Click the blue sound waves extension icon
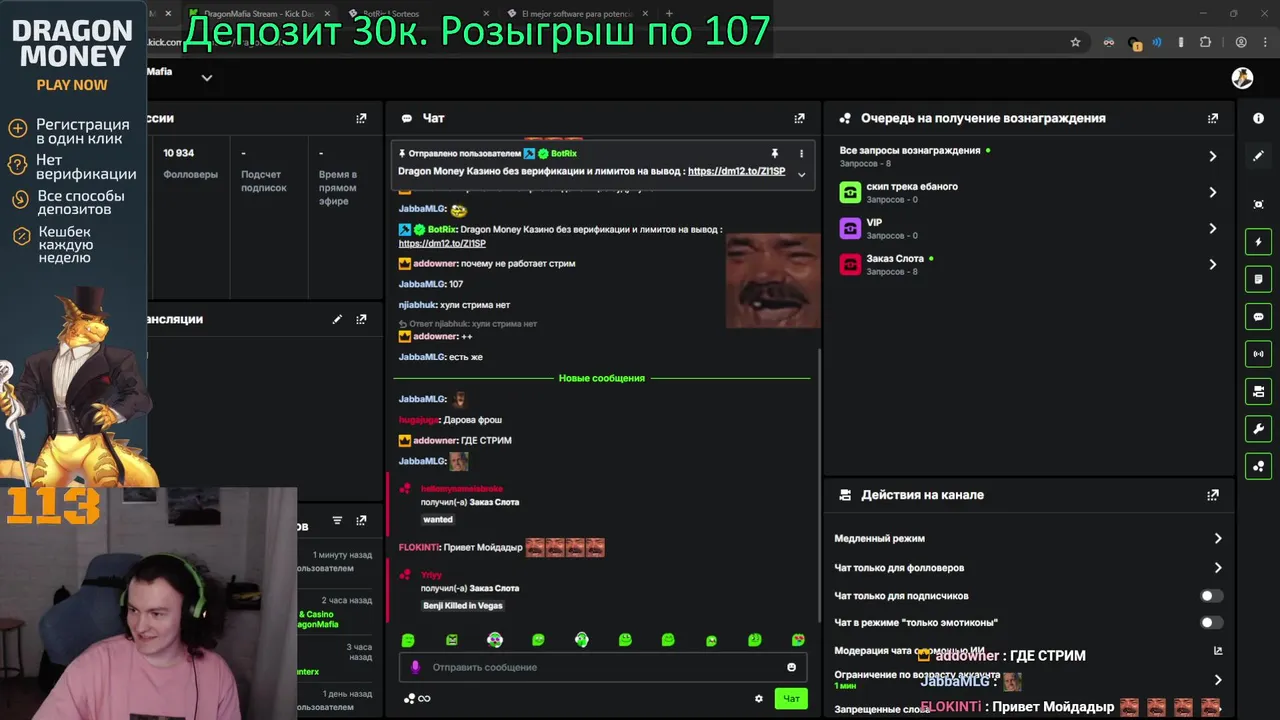The image size is (1280, 720). coord(1157,42)
